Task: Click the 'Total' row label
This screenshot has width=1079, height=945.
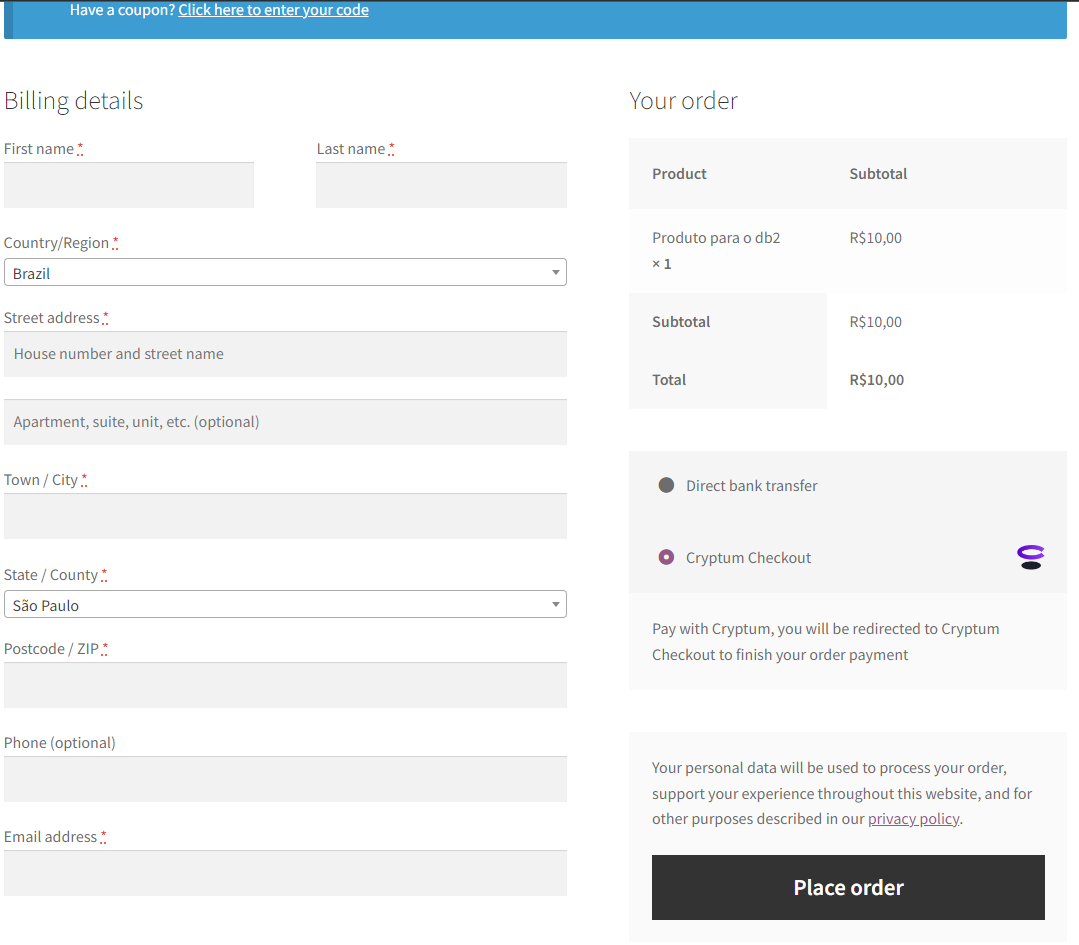Action: coord(669,380)
